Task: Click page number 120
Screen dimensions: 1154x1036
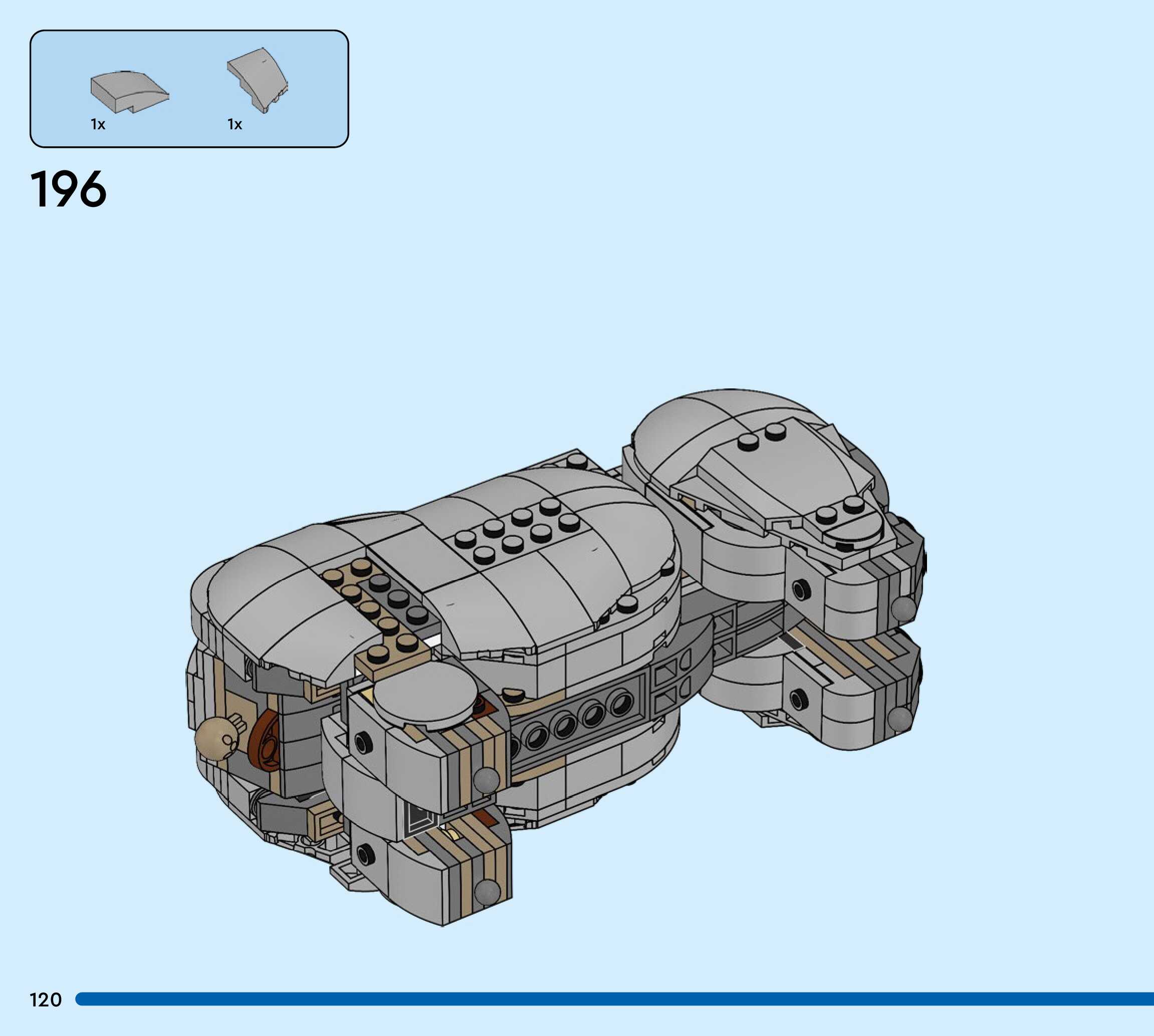Action: (x=46, y=999)
